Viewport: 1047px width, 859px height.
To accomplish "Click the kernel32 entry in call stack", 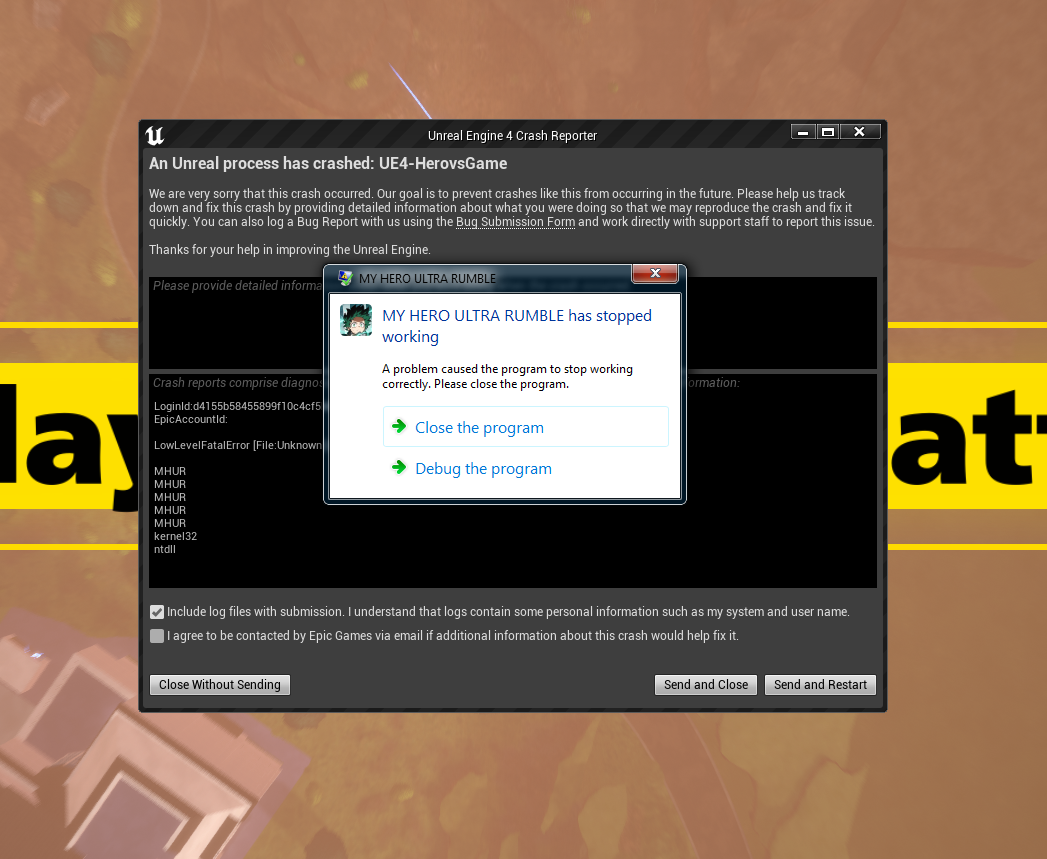I will pos(176,536).
